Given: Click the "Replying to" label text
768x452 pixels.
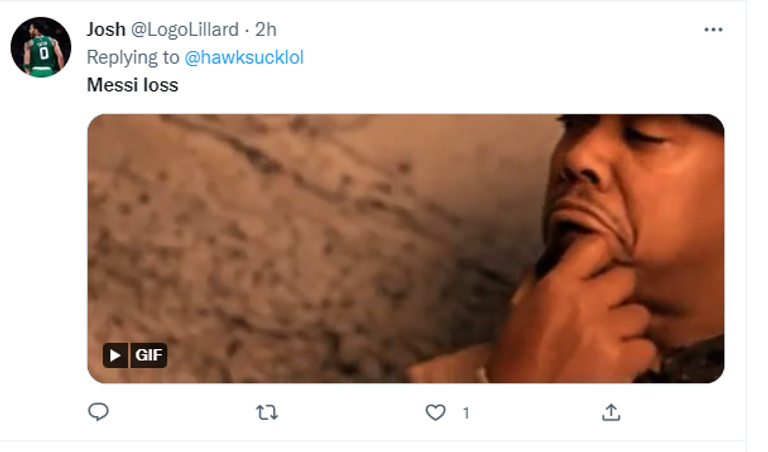Looking at the screenshot, I should 133,57.
